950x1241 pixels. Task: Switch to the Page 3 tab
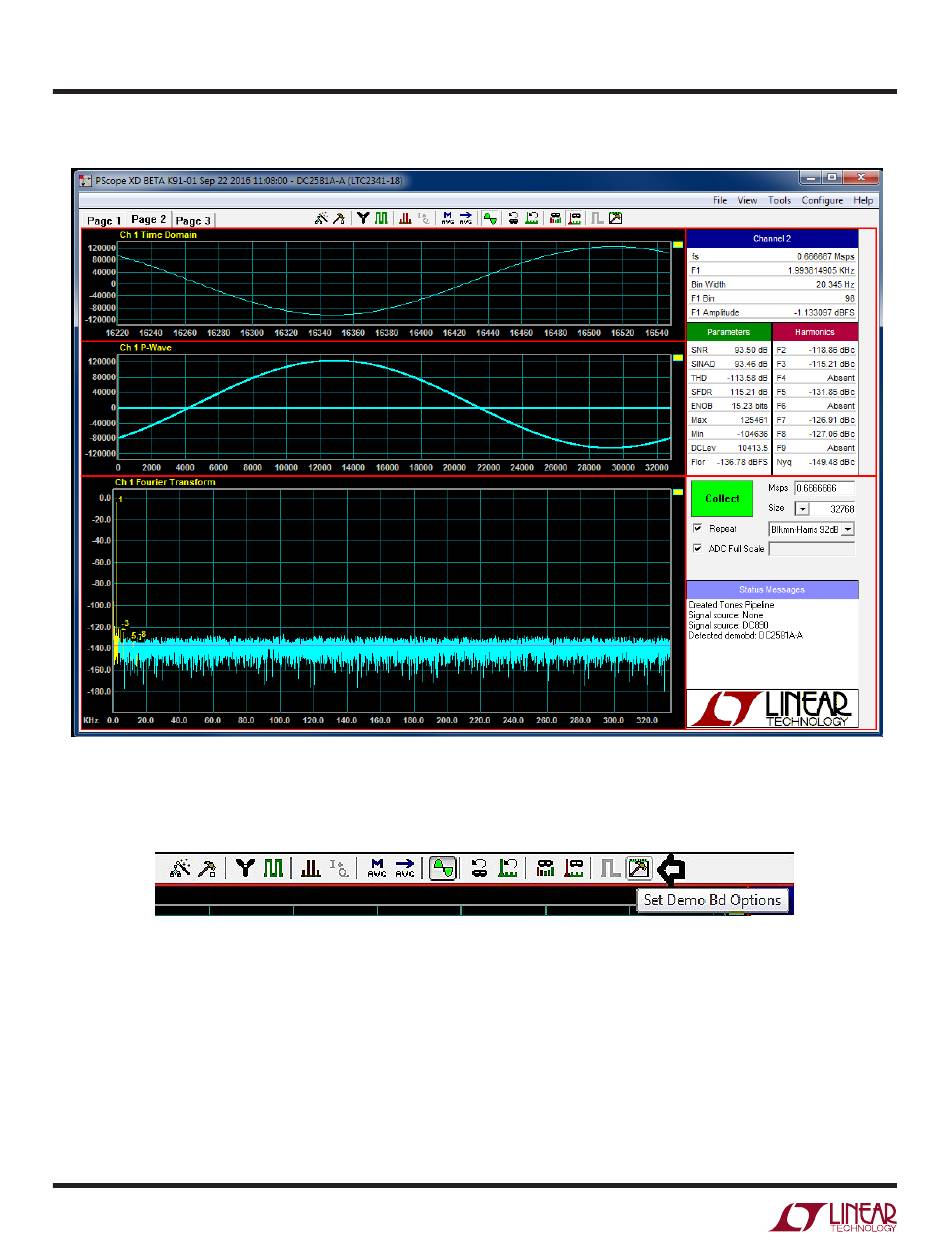tap(193, 220)
